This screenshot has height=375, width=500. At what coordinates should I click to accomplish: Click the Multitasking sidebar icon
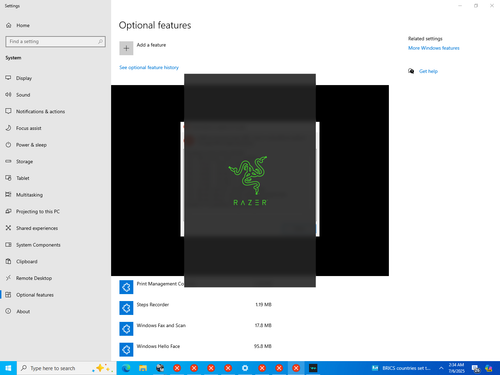pyautogui.click(x=8, y=195)
